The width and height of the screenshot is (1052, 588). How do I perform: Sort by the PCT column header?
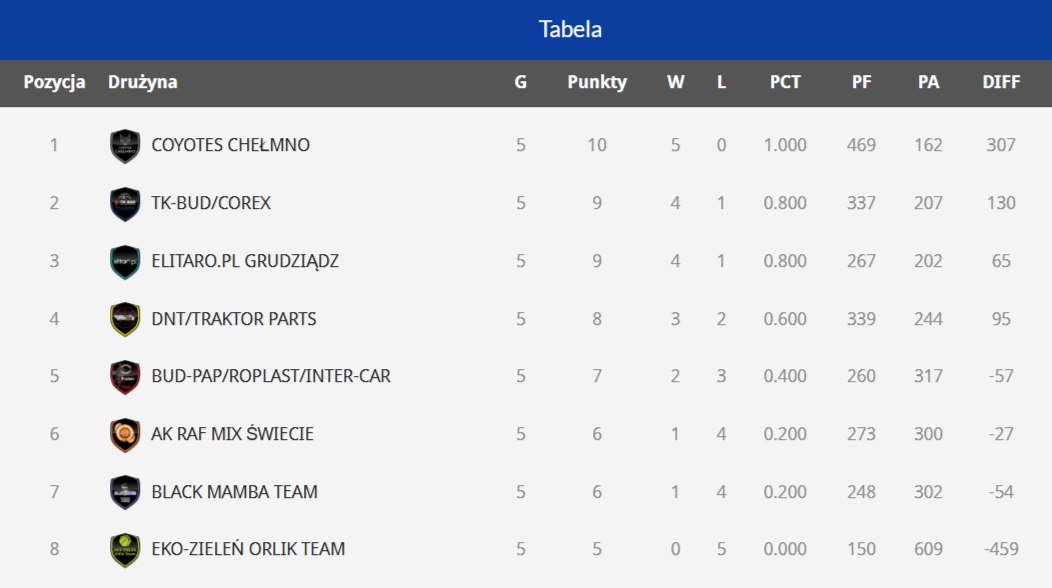pos(785,83)
